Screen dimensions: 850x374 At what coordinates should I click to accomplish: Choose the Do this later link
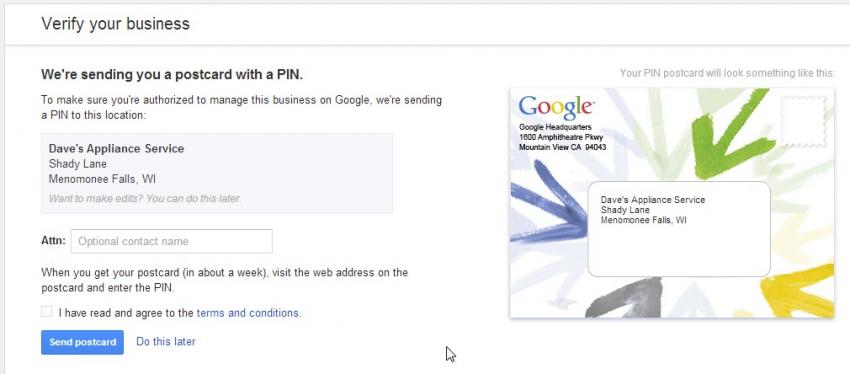point(166,341)
